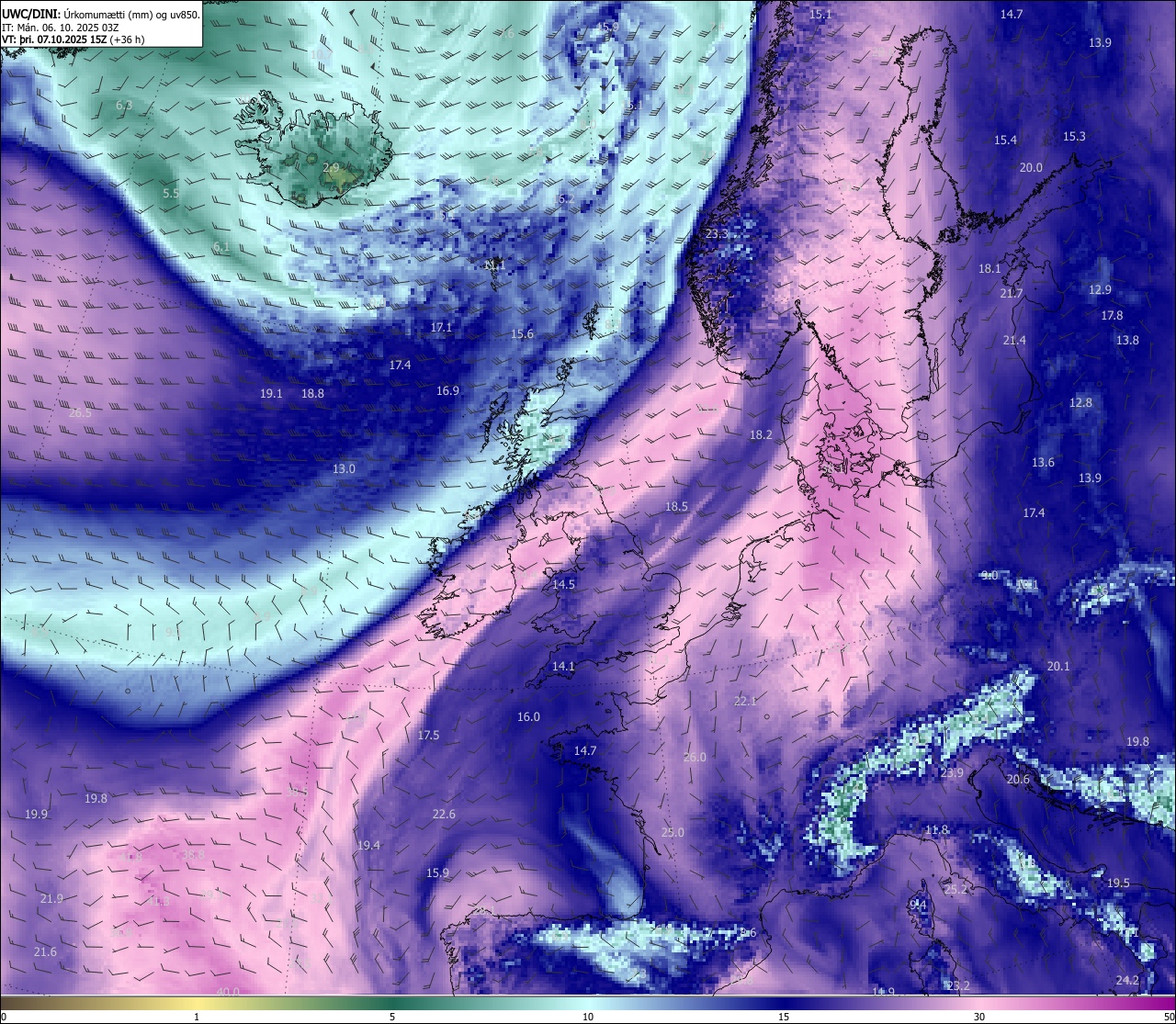Click the 20.6 value over northern Italy
This screenshot has height=1024, width=1176.
pyautogui.click(x=1018, y=779)
